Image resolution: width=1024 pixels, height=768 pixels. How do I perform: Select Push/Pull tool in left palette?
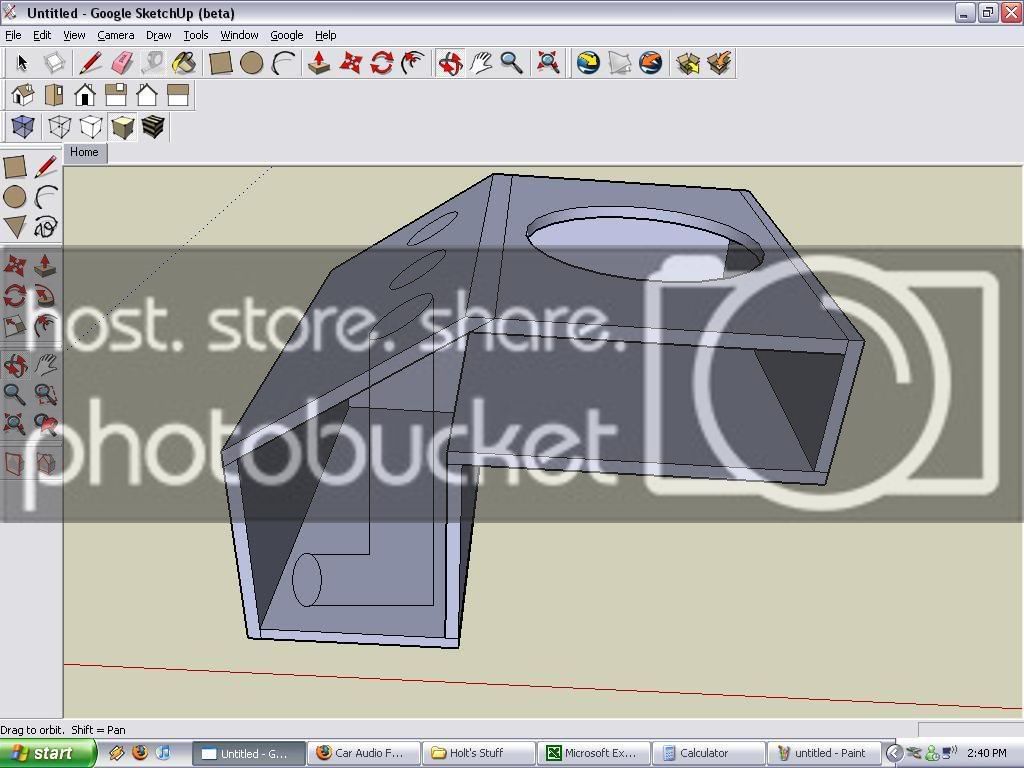click(46, 266)
